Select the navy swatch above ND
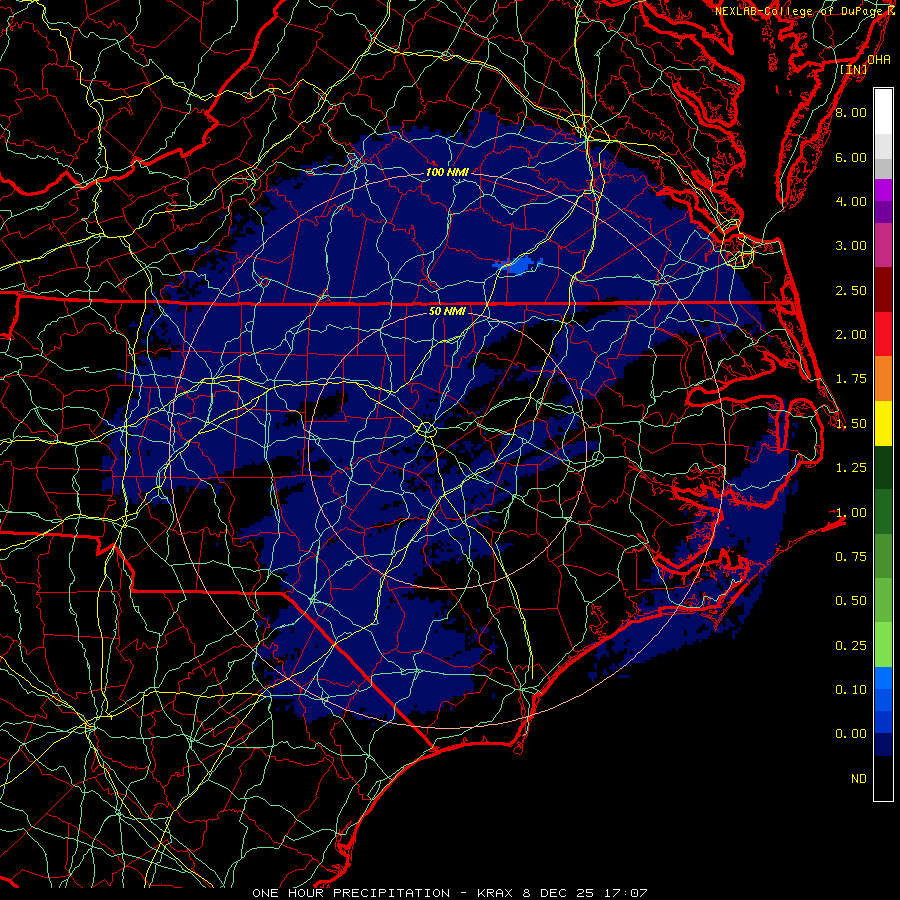 click(883, 744)
